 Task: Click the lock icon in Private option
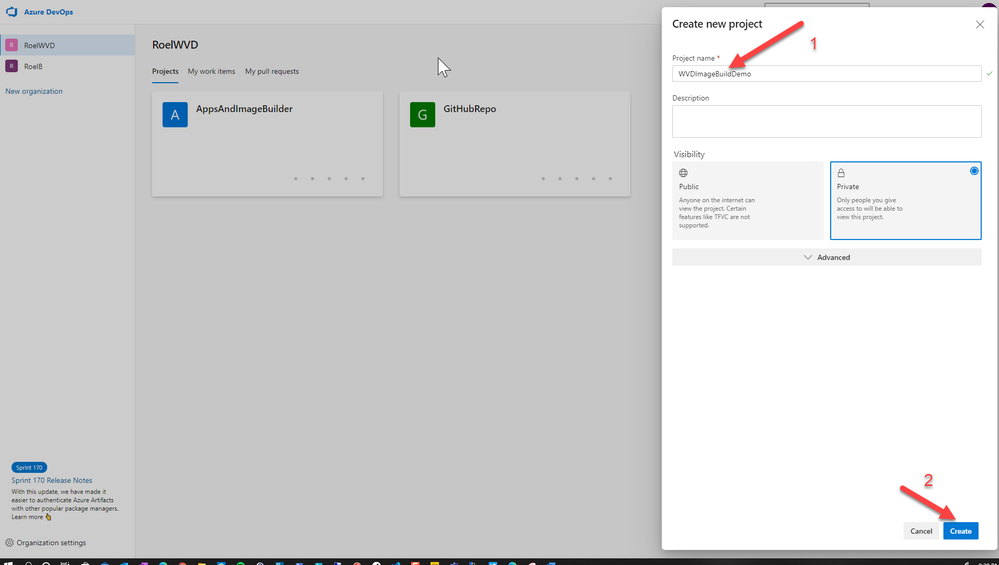click(841, 173)
